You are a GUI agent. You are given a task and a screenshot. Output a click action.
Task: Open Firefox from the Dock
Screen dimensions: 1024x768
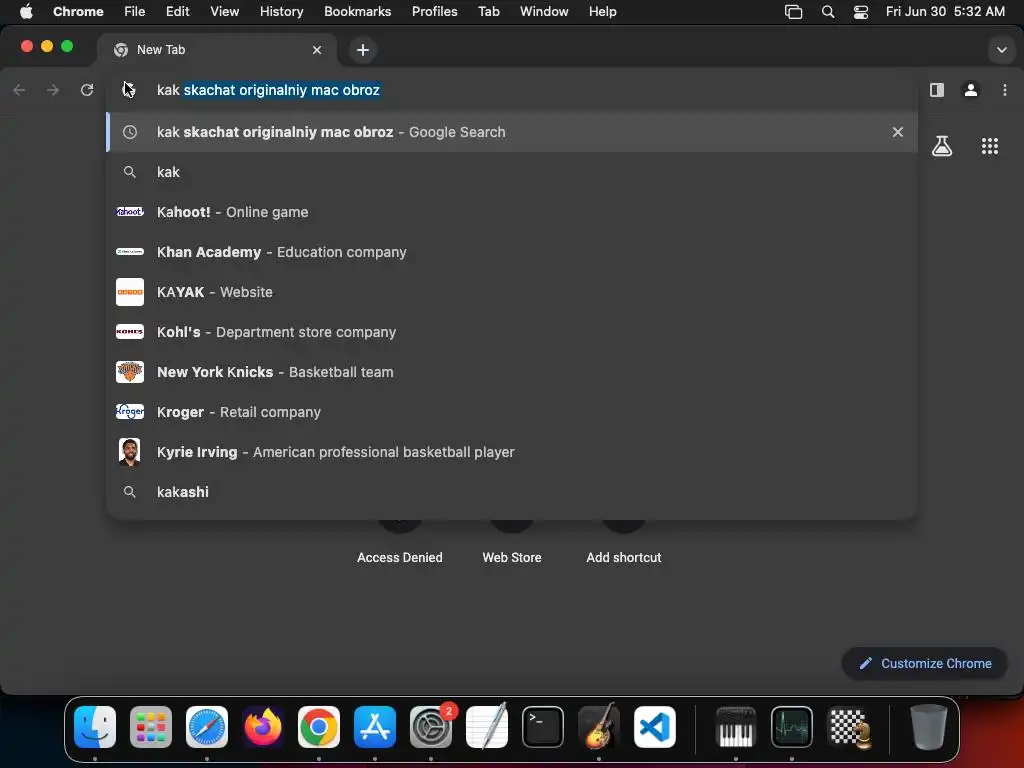point(263,727)
